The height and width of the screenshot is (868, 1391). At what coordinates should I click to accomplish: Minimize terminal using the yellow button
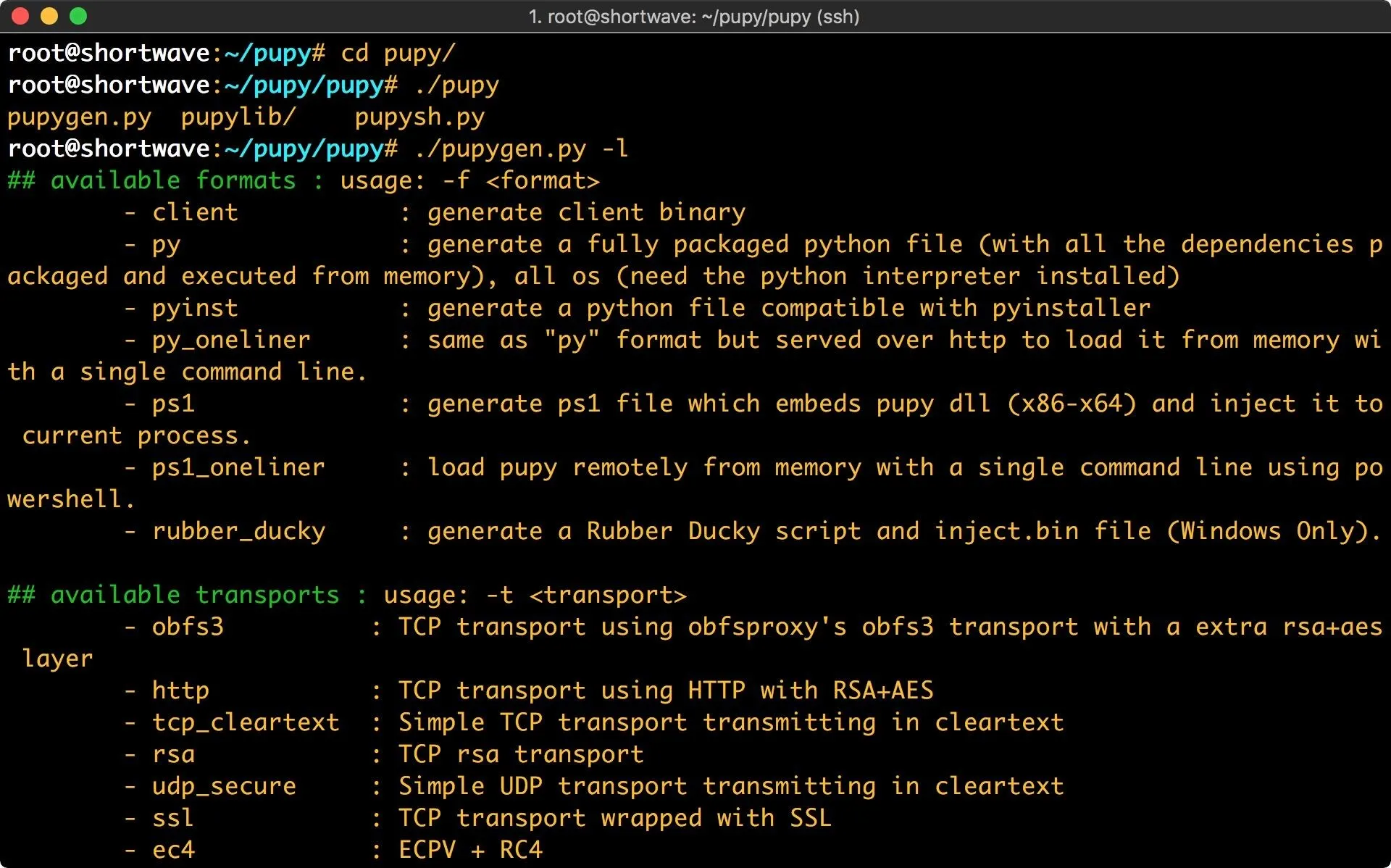[49, 16]
